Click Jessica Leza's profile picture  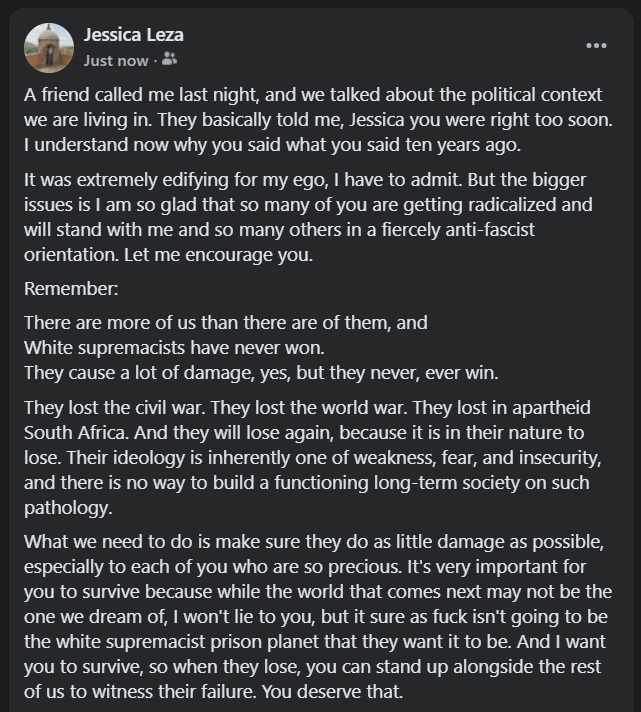49,47
